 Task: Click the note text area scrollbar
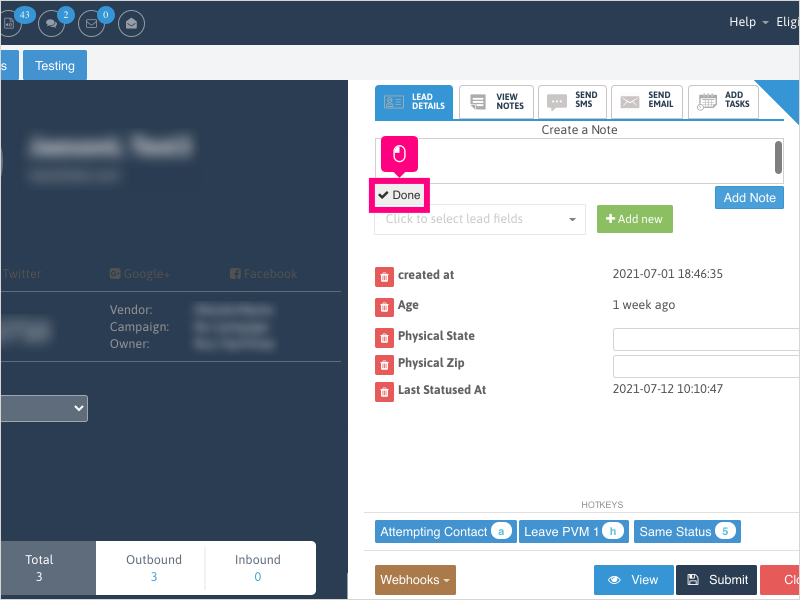tap(778, 157)
